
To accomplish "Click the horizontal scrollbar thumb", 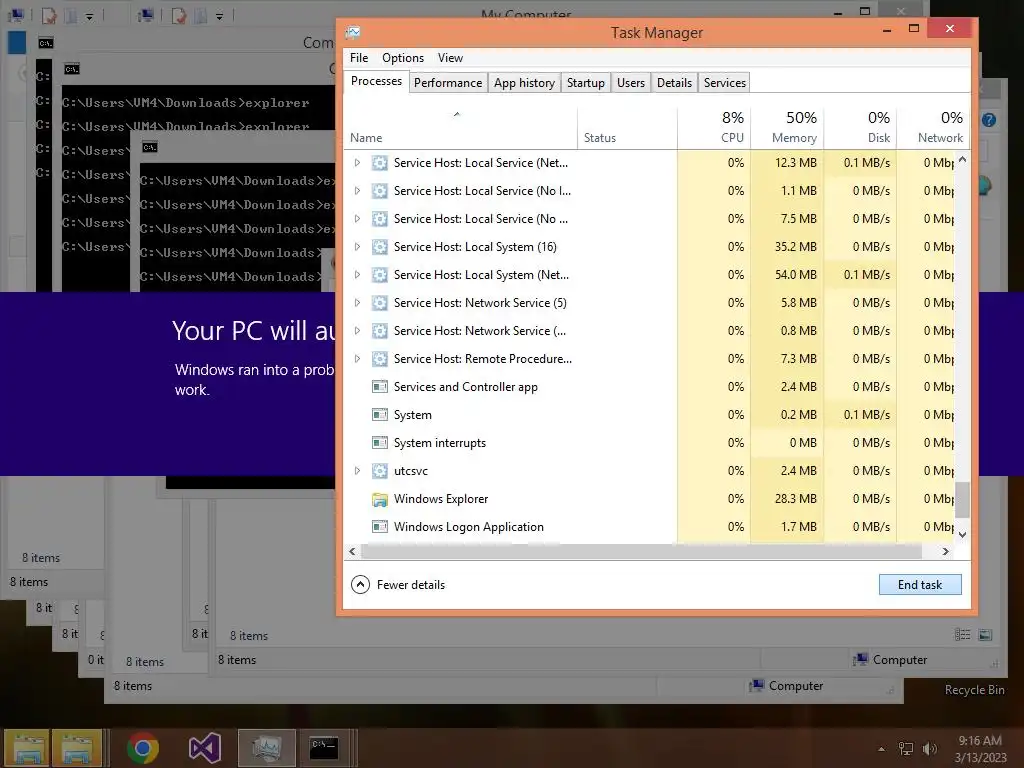I will coord(641,552).
